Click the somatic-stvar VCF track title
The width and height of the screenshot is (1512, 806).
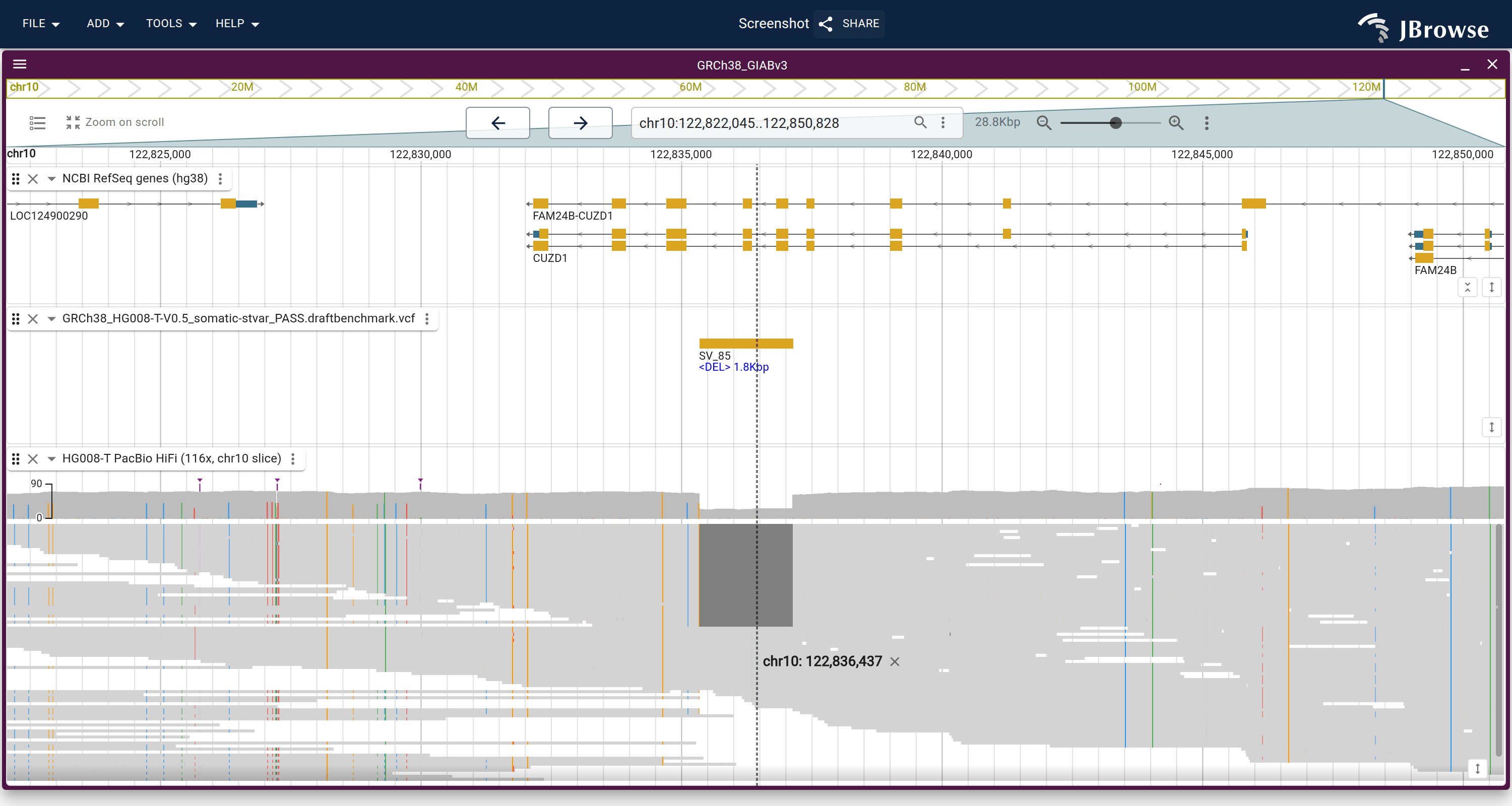coord(238,318)
